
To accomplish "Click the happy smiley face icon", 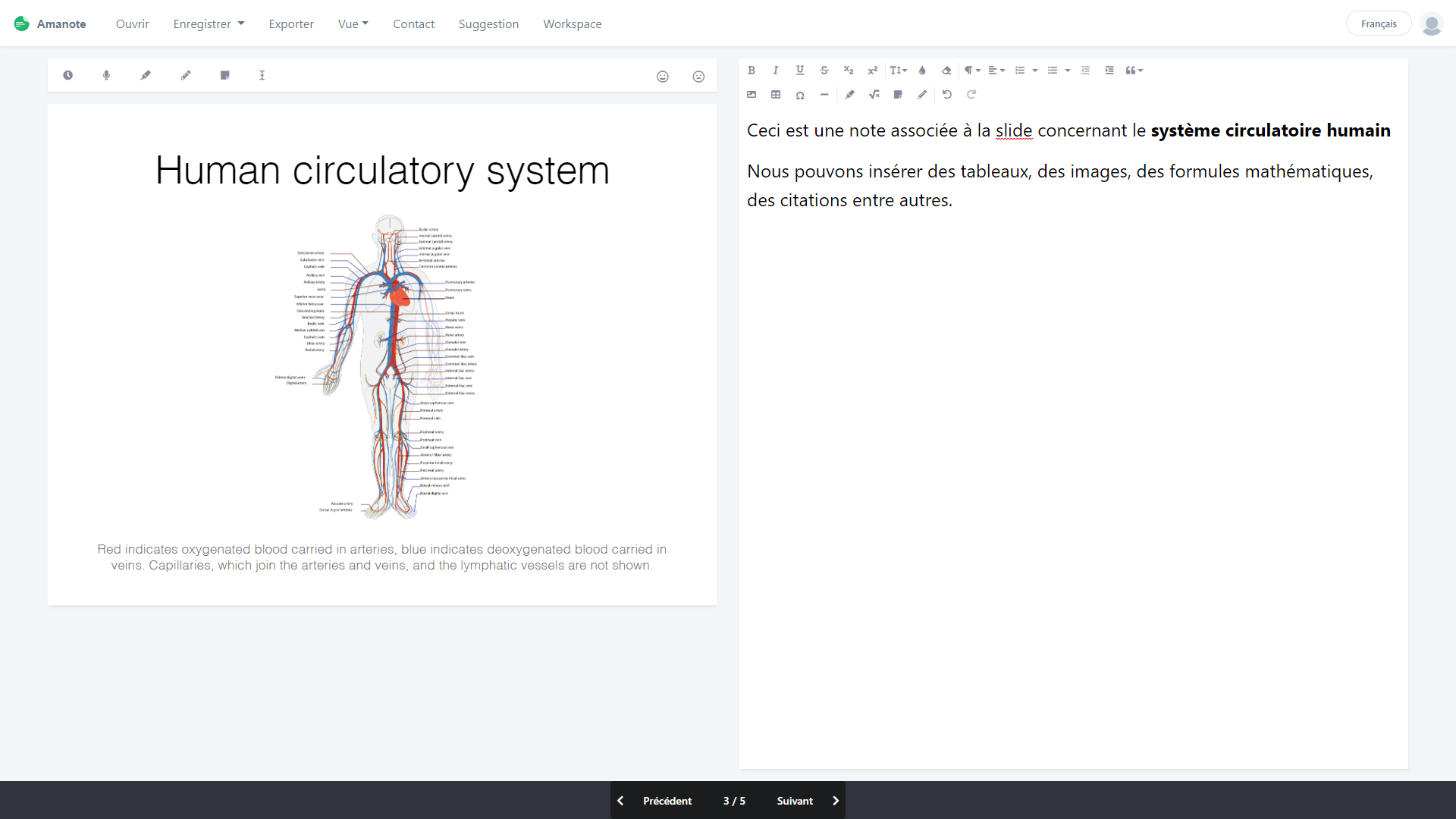I will (662, 77).
